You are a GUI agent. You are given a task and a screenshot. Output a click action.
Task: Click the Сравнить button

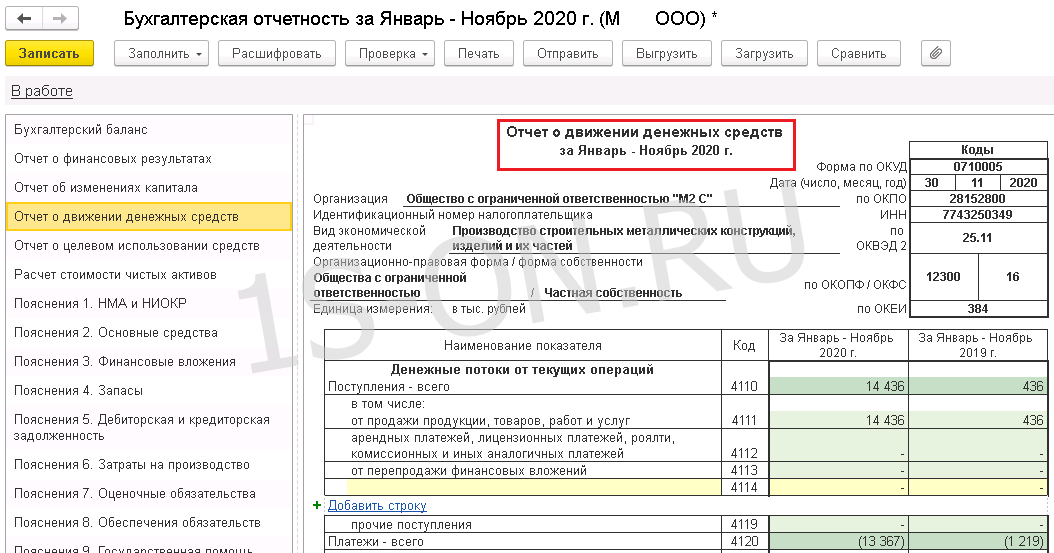tap(858, 54)
